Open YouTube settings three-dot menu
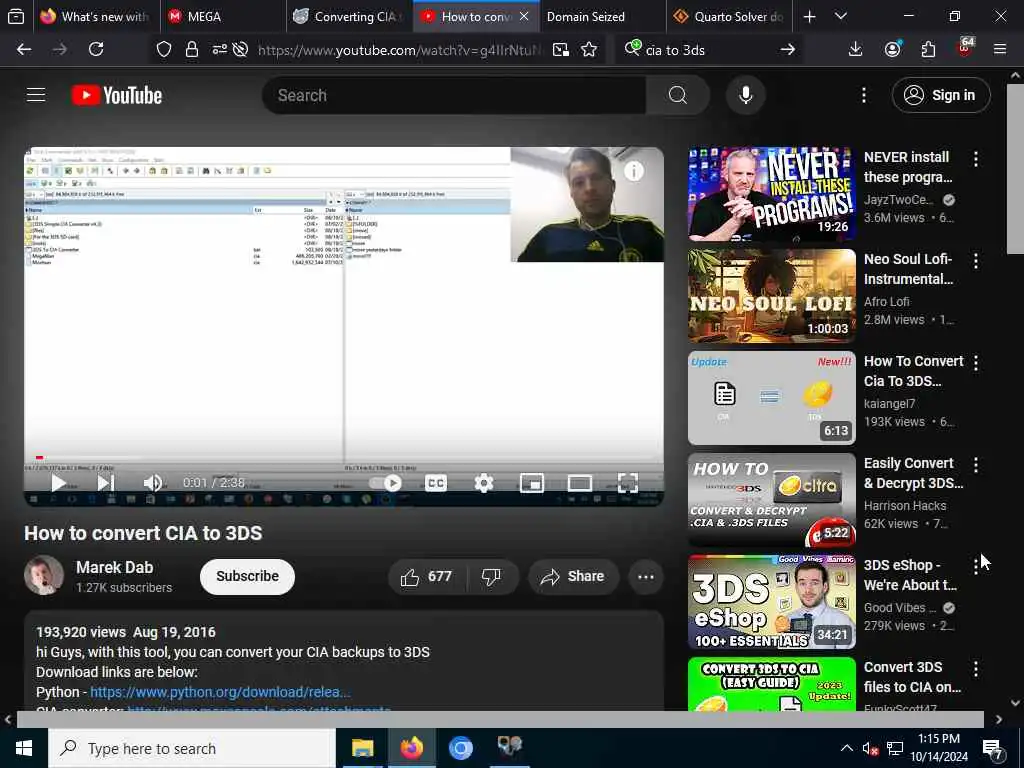1024x768 pixels. coord(863,95)
